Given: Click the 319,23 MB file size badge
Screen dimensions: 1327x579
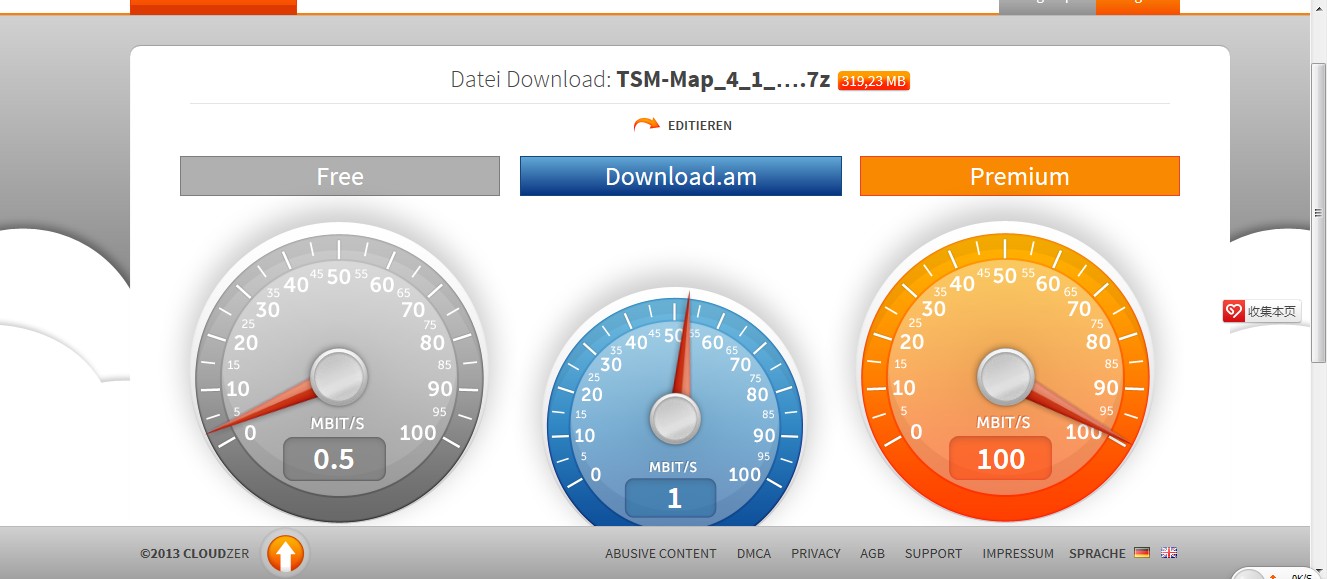Looking at the screenshot, I should [874, 81].
